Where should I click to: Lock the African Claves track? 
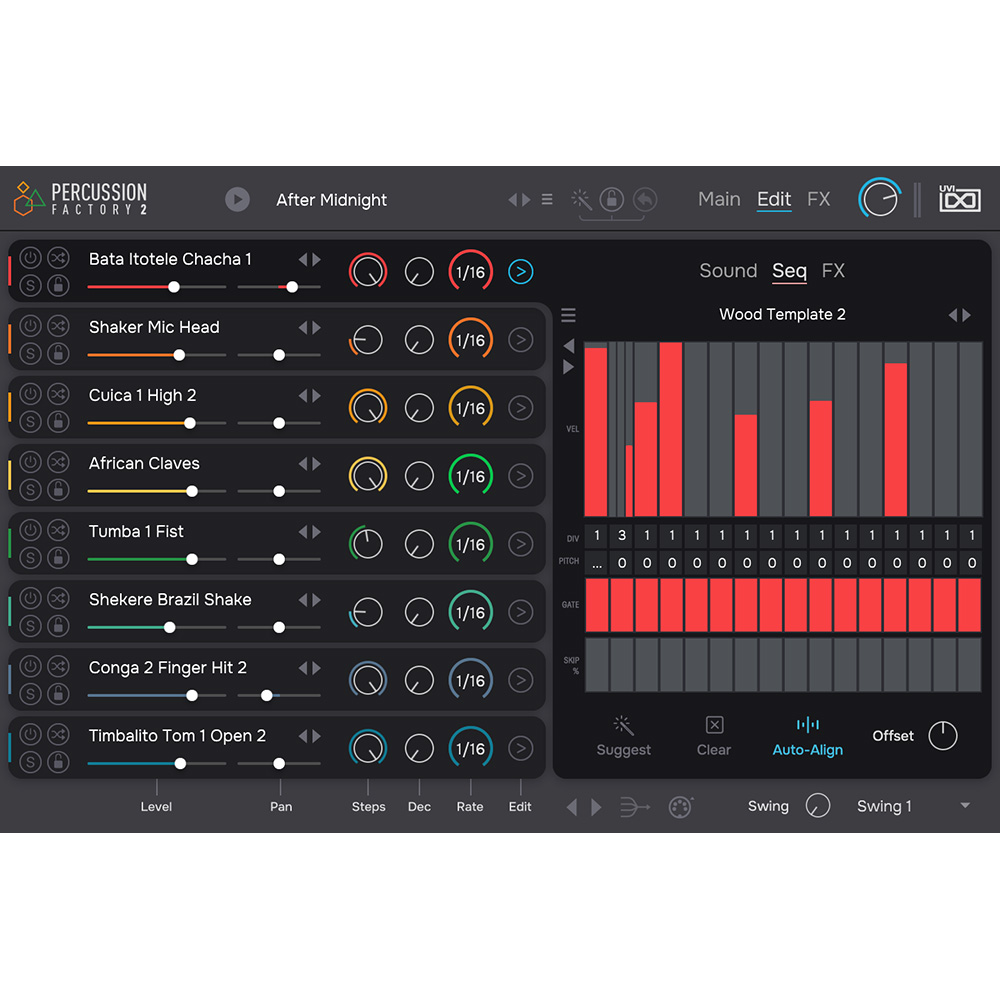(58, 490)
